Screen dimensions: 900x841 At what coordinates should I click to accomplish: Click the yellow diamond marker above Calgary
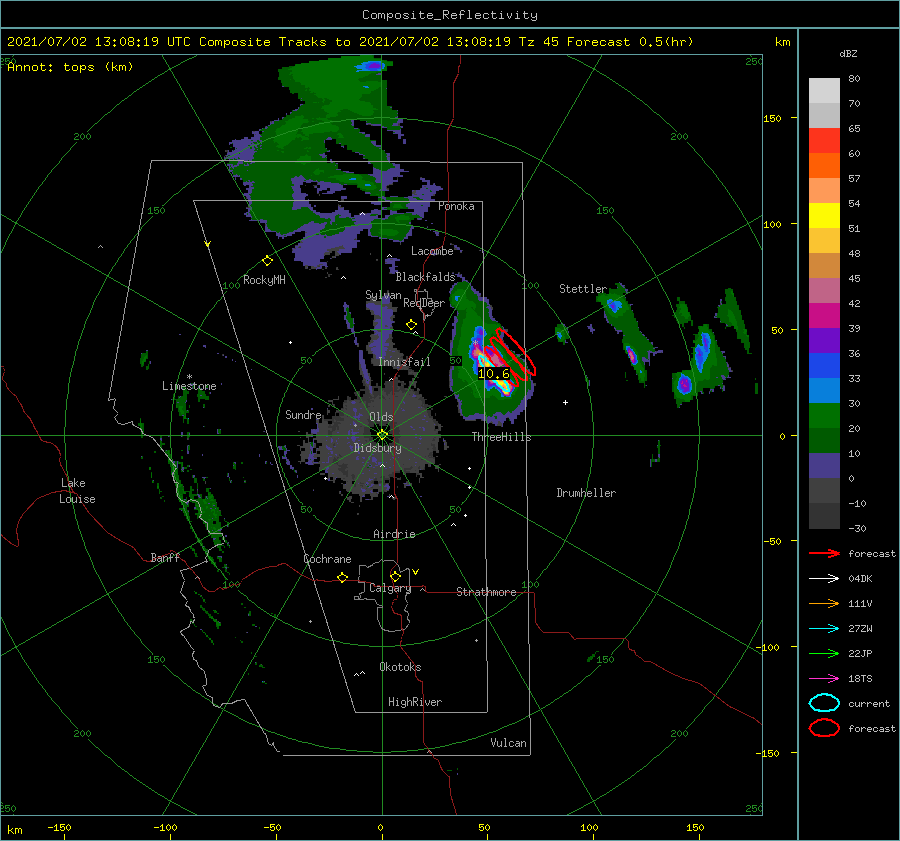pos(395,576)
